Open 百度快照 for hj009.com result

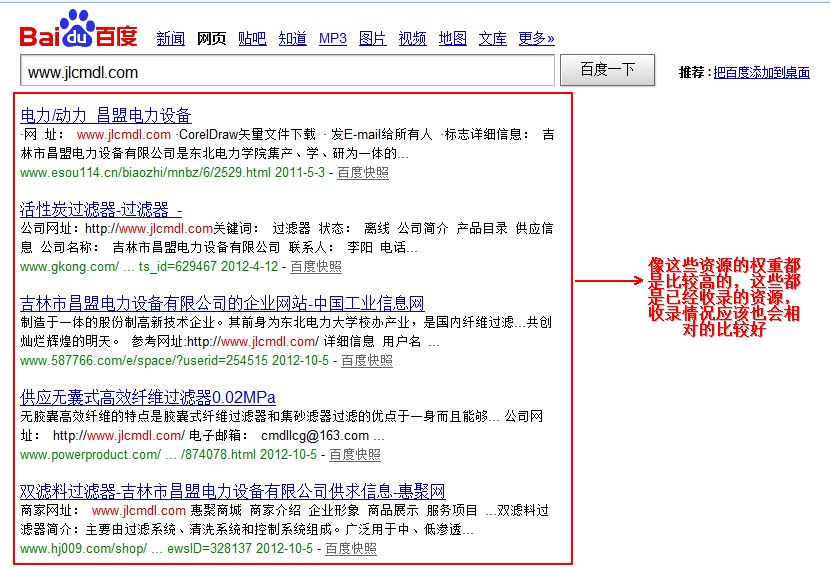point(351,549)
